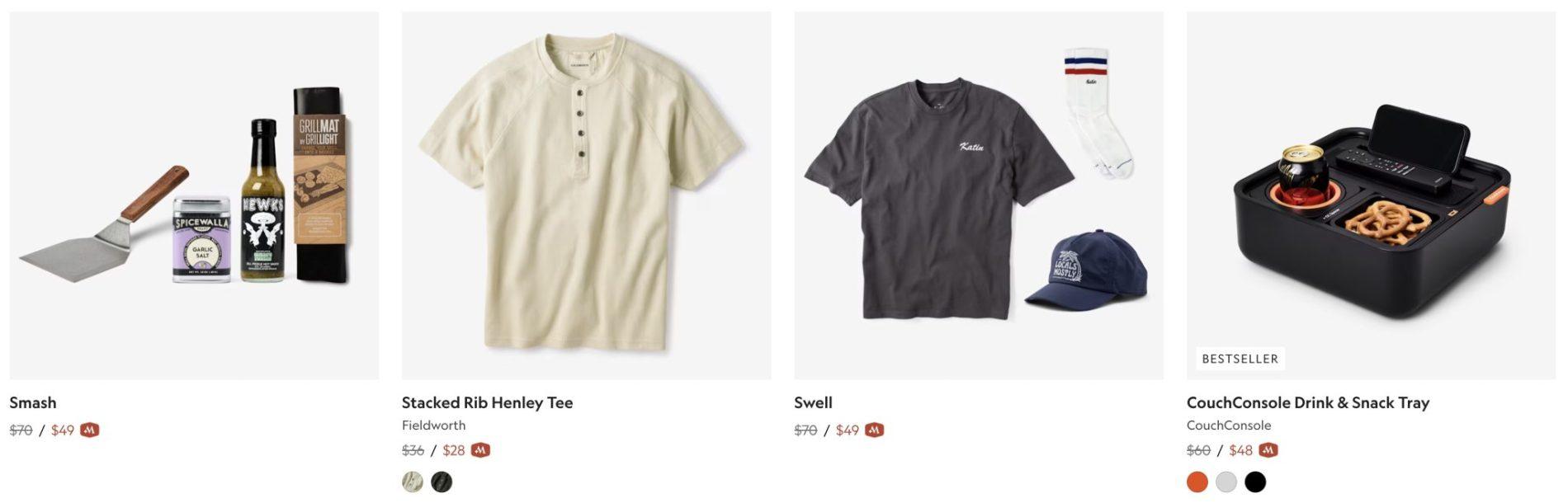Screen dimensions: 1568x503
Task: Choose the black CouchConsole color swatch
Action: pos(1255,482)
